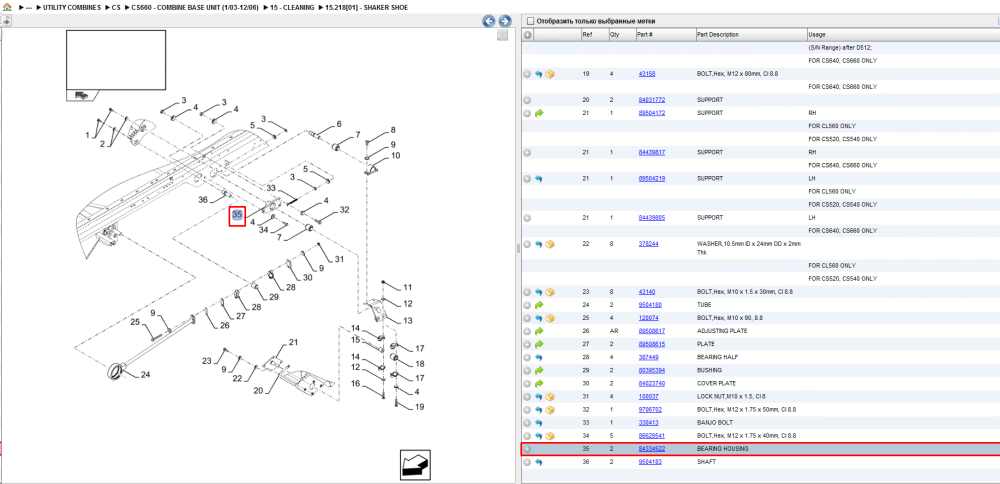Image resolution: width=1000 pixels, height=484 pixels.
Task: Click the box icon for part 86629541
Action: point(550,436)
